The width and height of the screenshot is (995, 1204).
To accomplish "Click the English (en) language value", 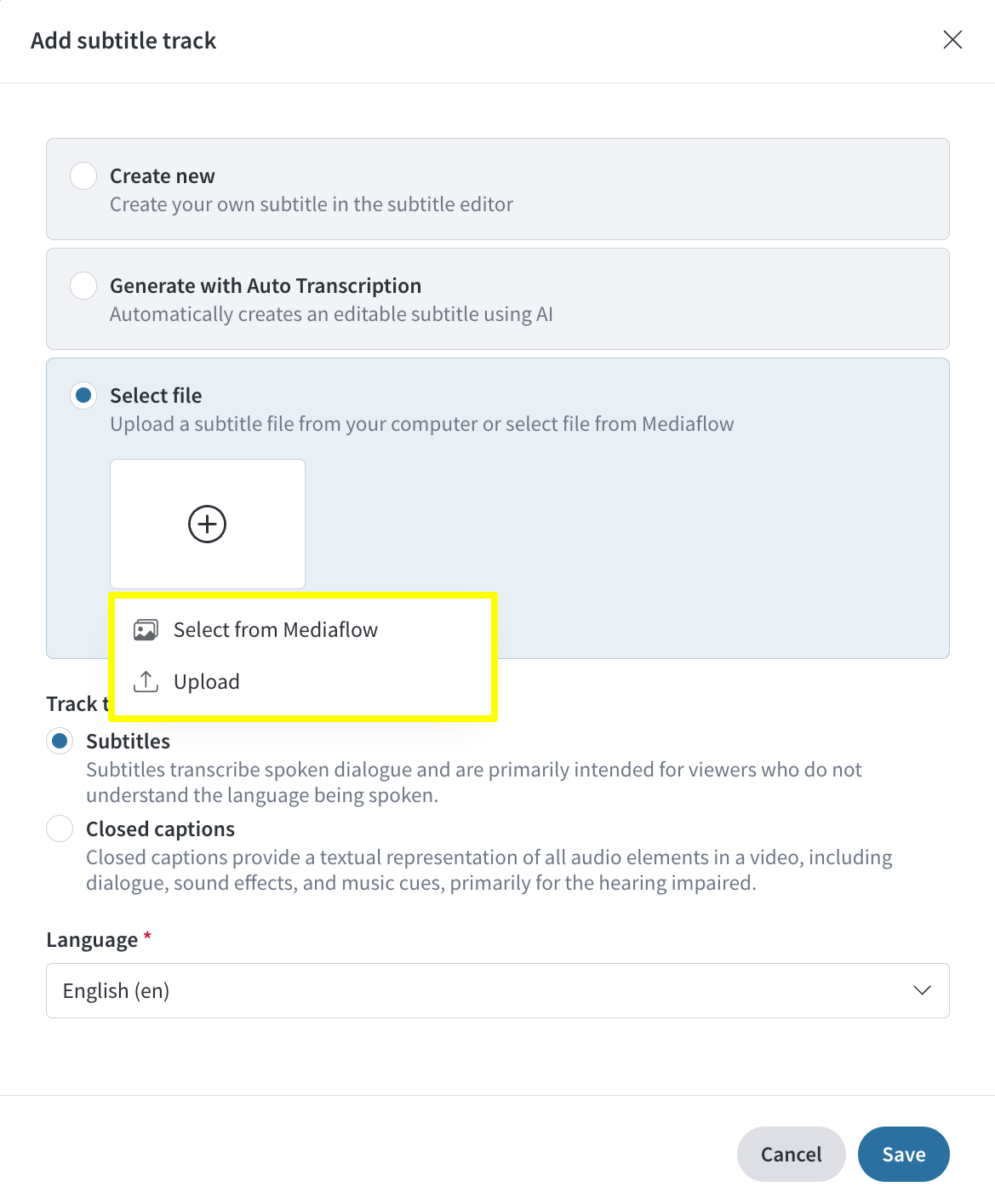I will click(x=117, y=991).
